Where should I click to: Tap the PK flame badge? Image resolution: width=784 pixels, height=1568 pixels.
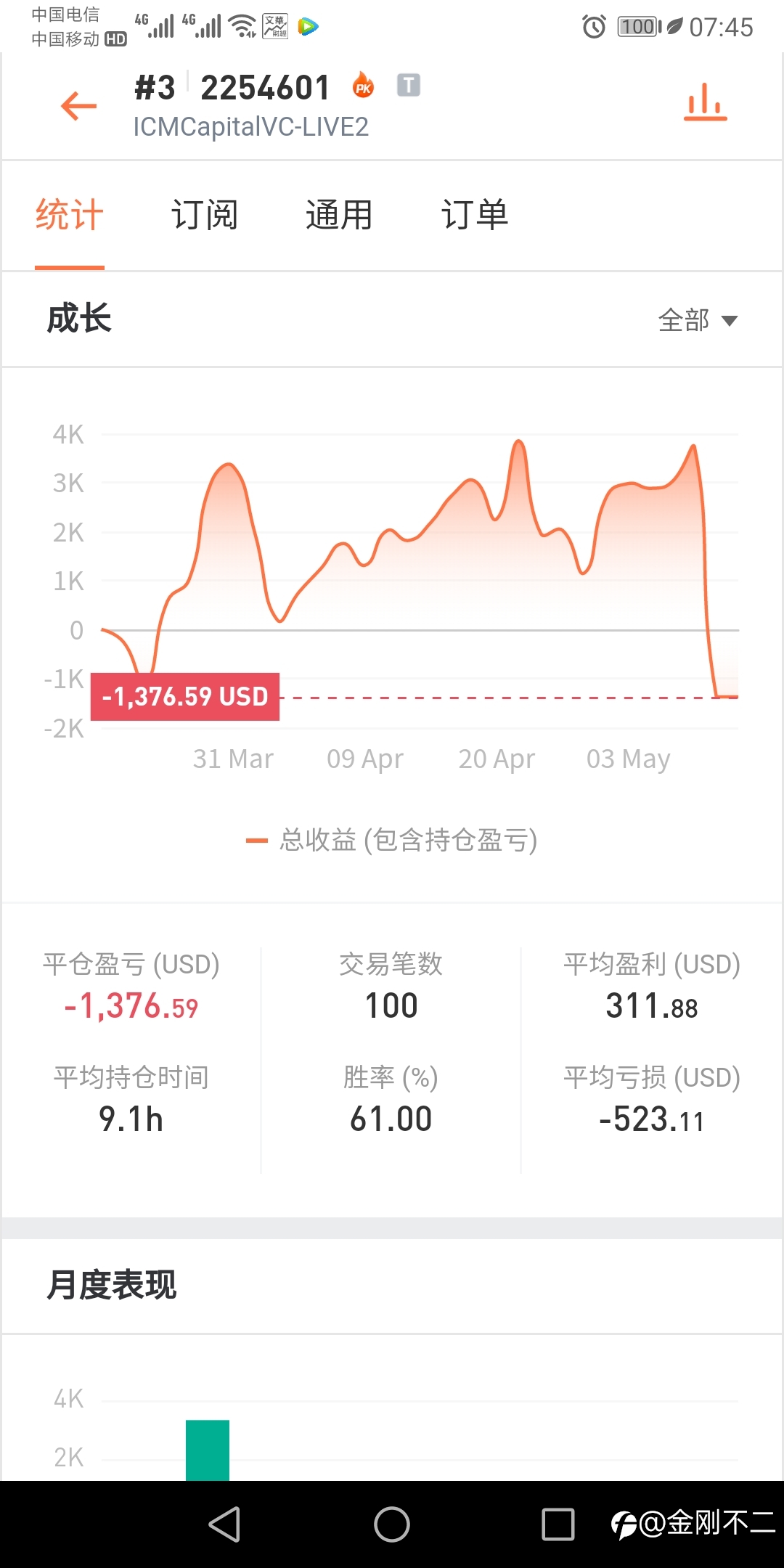[x=363, y=86]
